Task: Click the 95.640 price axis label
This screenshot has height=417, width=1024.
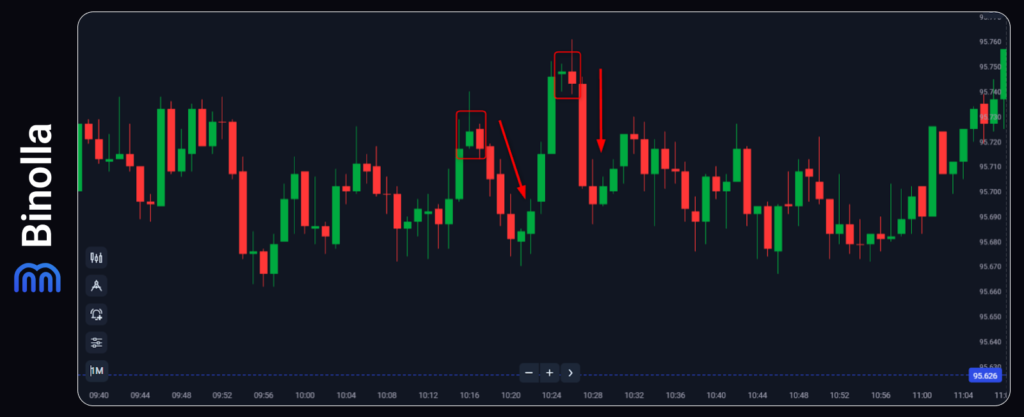Action: click(x=990, y=342)
